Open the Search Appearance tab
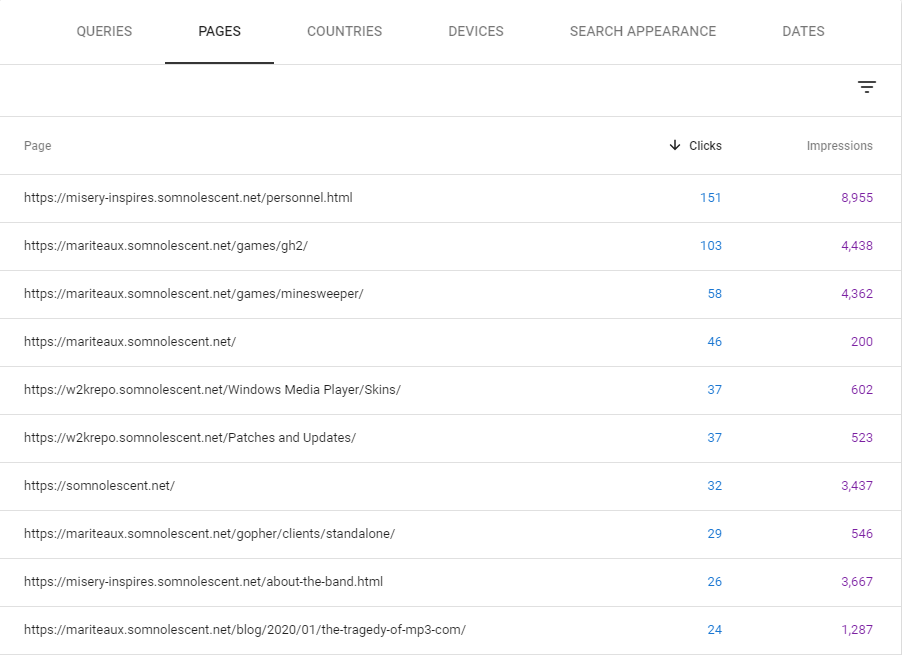This screenshot has width=902, height=655. click(x=642, y=32)
